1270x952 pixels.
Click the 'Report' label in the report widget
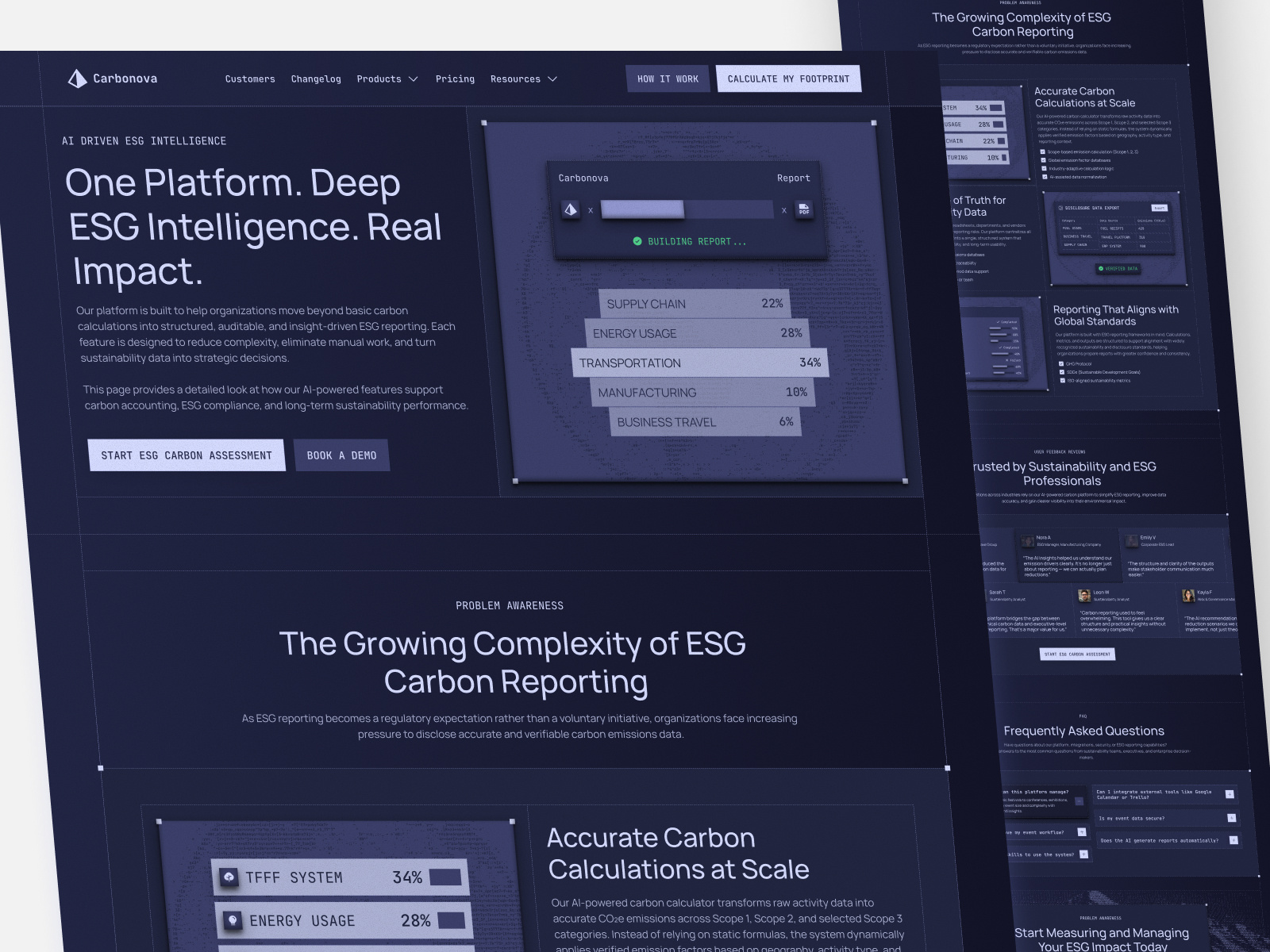[794, 178]
